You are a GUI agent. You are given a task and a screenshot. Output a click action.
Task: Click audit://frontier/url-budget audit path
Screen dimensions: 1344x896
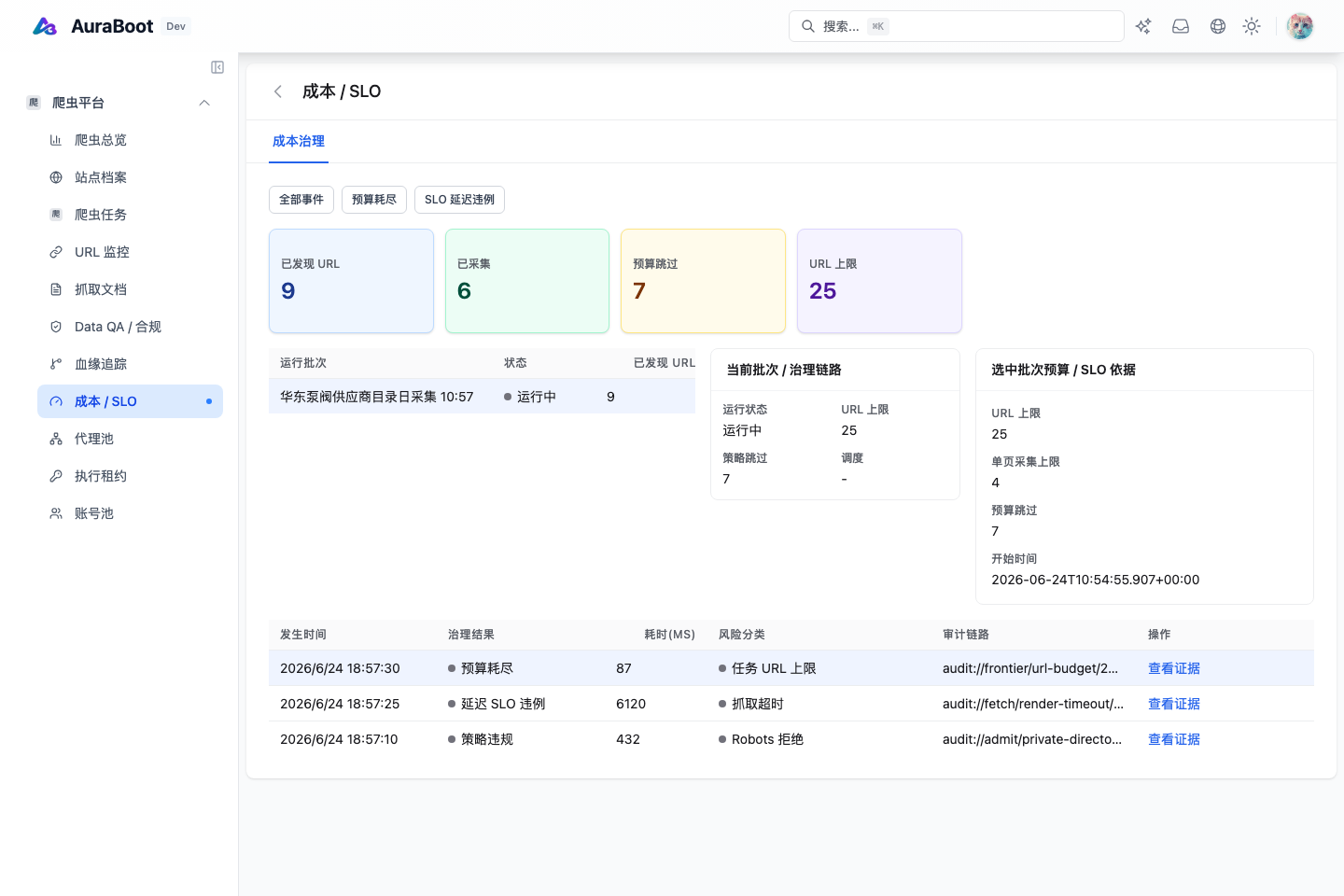tap(1030, 668)
